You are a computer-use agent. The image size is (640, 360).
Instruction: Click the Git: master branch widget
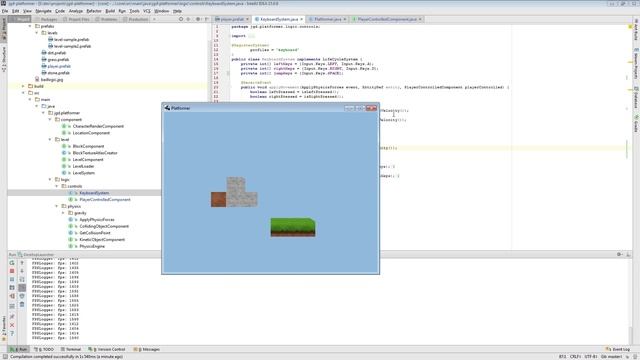[x=611, y=357]
